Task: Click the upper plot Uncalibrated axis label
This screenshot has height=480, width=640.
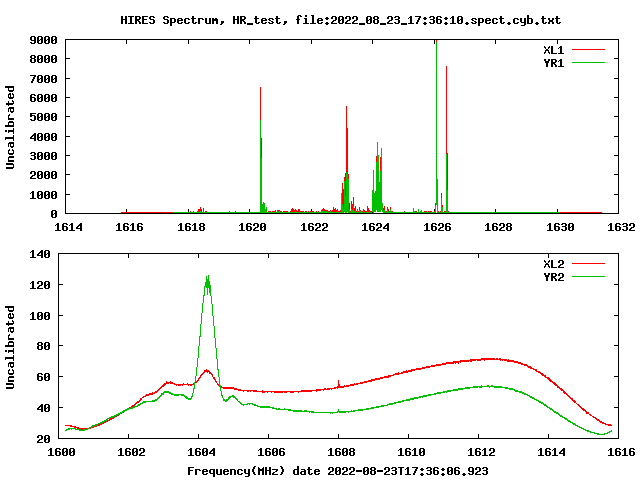Action: [10, 127]
